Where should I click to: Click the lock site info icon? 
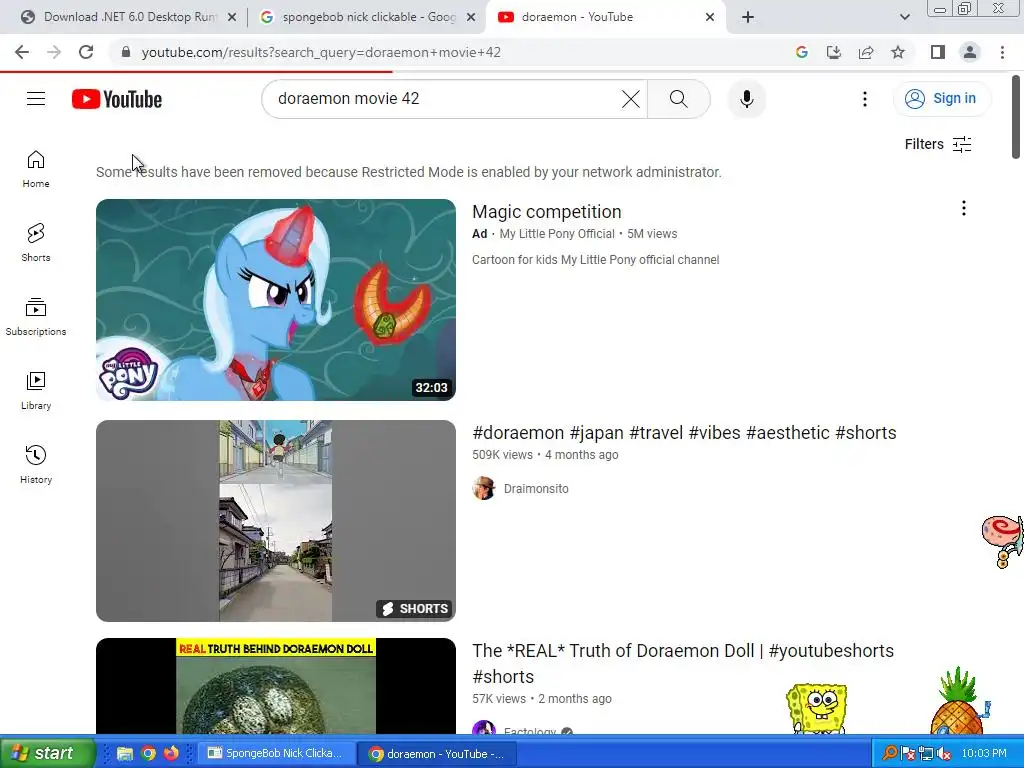click(x=126, y=52)
